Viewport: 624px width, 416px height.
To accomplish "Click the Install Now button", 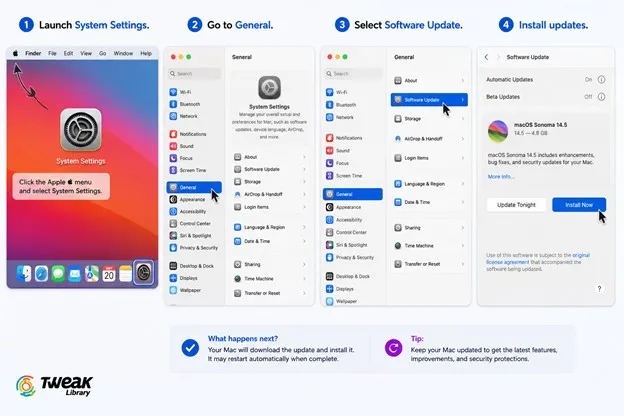I will click(579, 205).
